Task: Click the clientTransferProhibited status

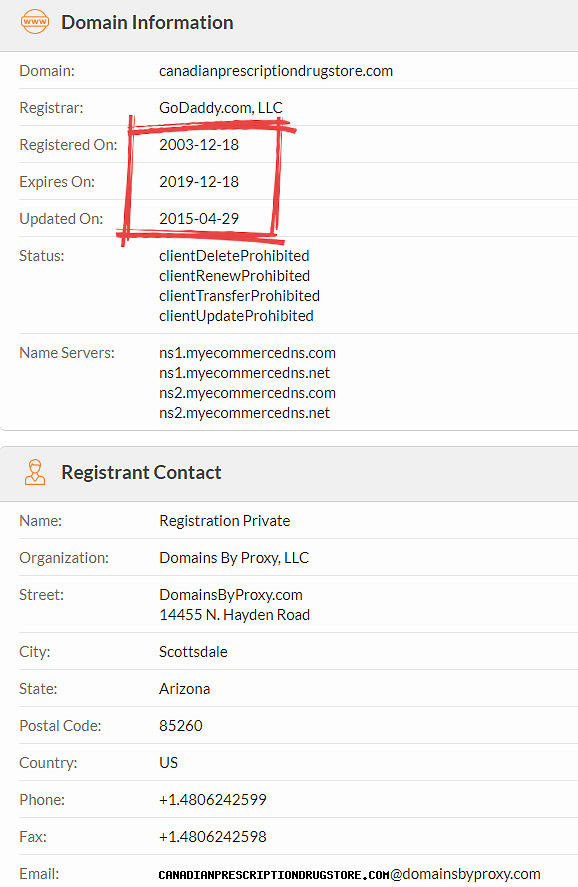Action: click(x=239, y=296)
